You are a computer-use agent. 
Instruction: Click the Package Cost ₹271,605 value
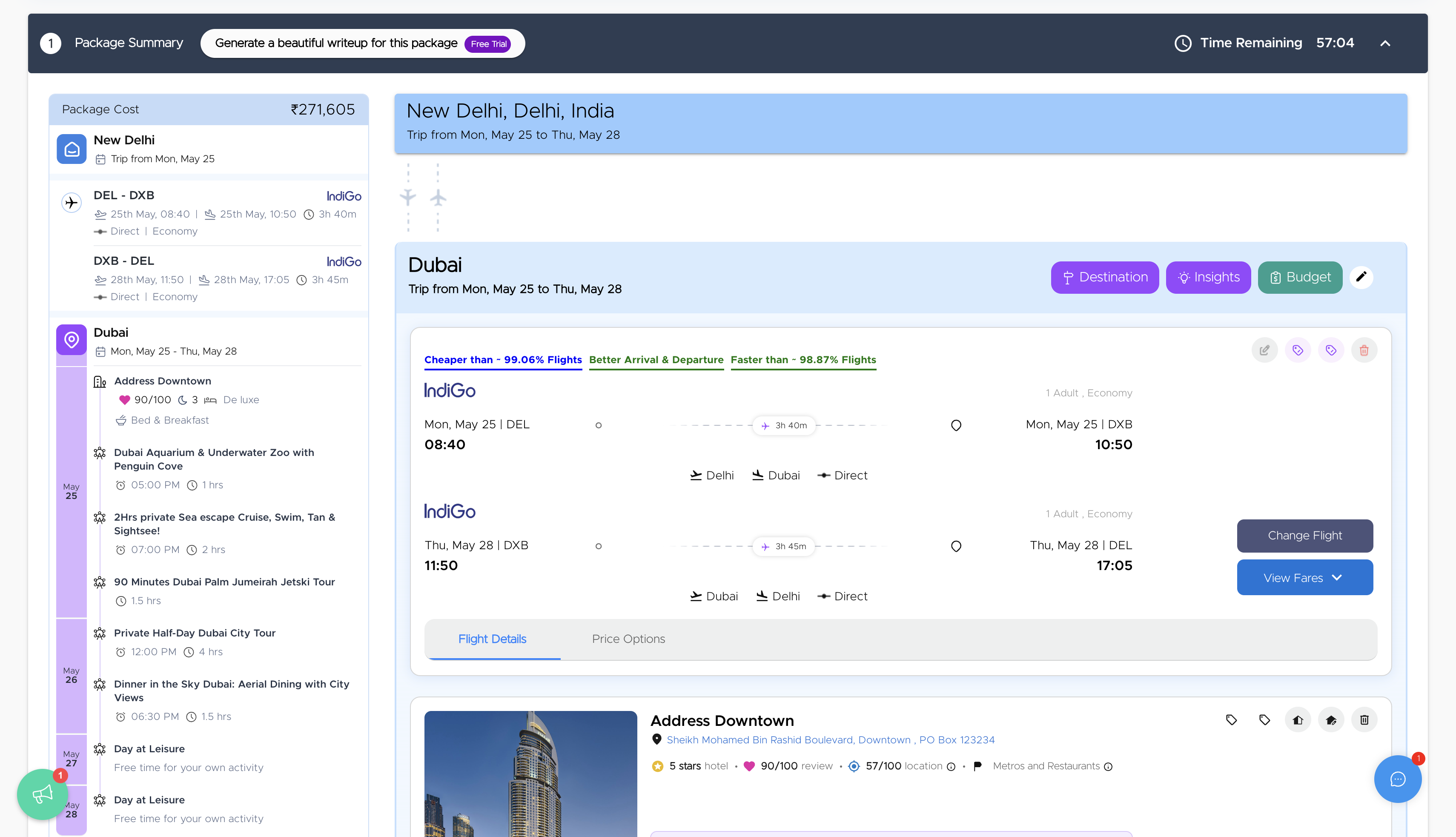(x=322, y=109)
